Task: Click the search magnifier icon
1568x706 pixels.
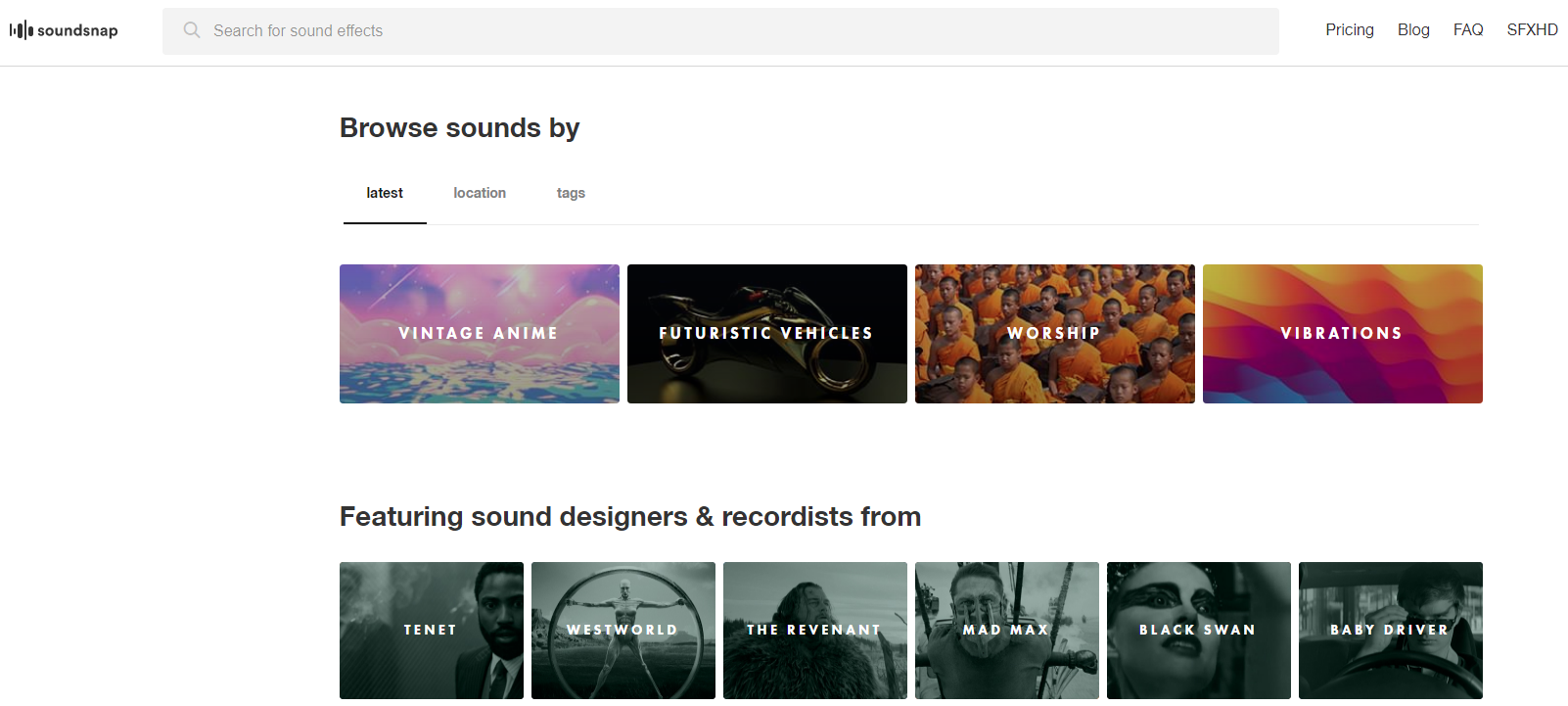Action: (192, 30)
